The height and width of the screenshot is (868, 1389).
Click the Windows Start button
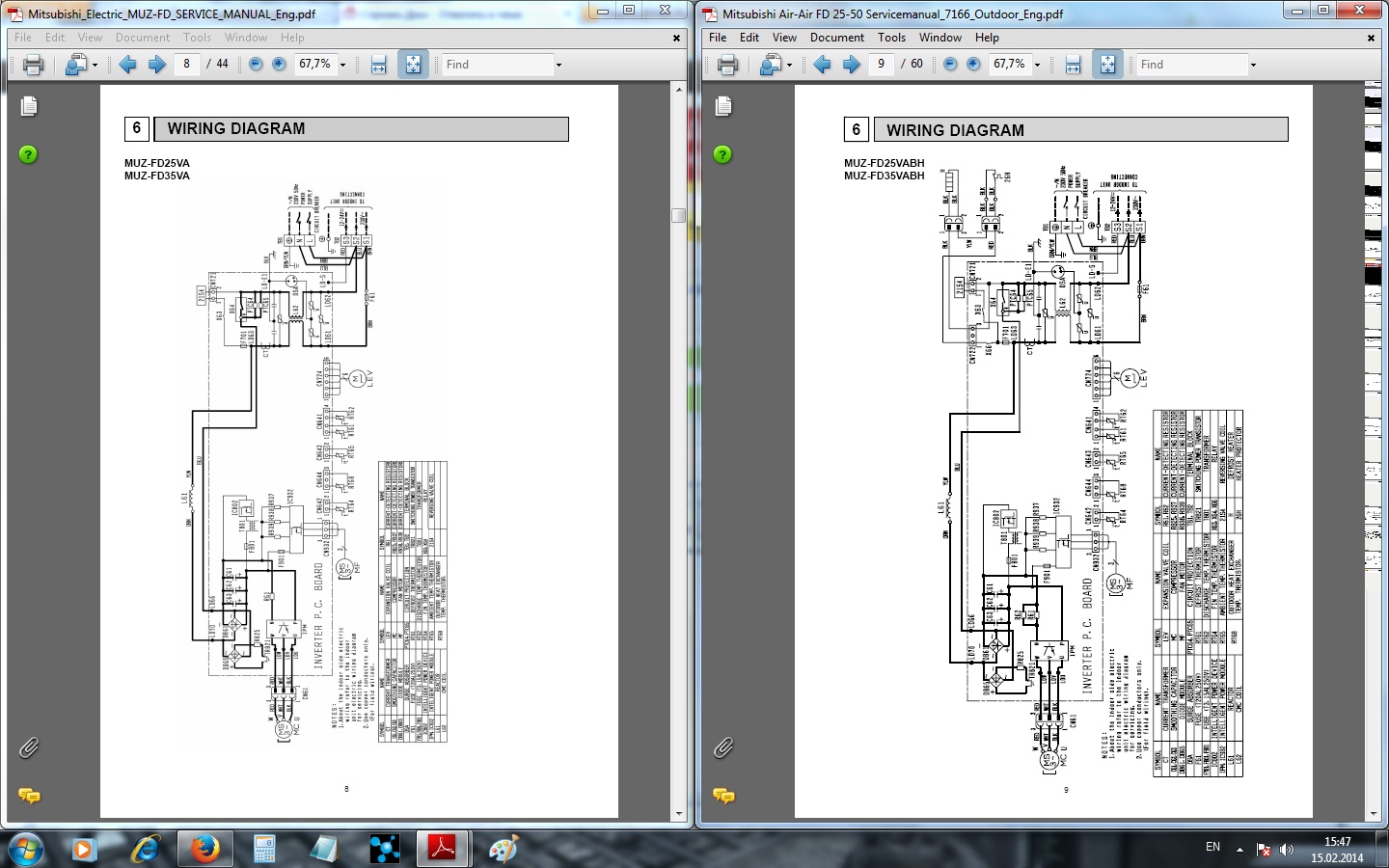pos(26,849)
